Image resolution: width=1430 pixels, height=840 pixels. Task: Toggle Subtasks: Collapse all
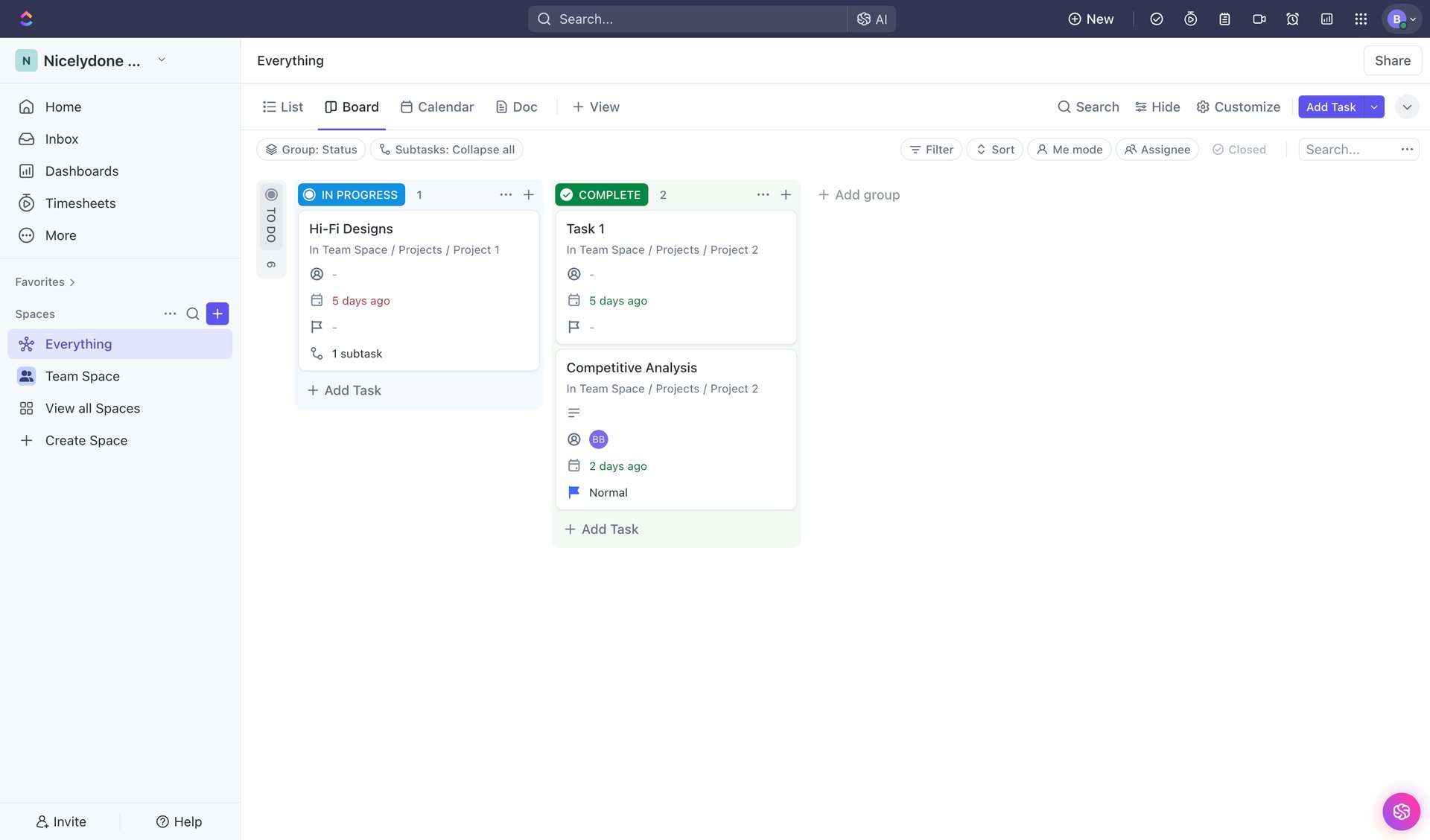tap(446, 149)
